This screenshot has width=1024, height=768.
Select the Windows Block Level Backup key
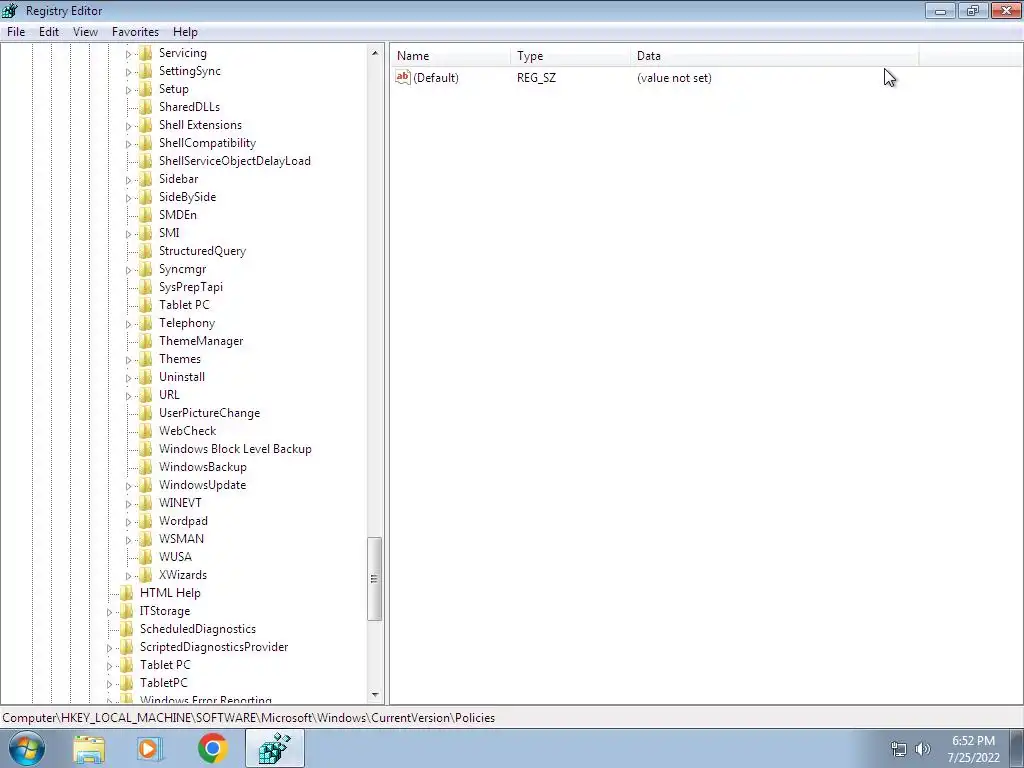[235, 449]
